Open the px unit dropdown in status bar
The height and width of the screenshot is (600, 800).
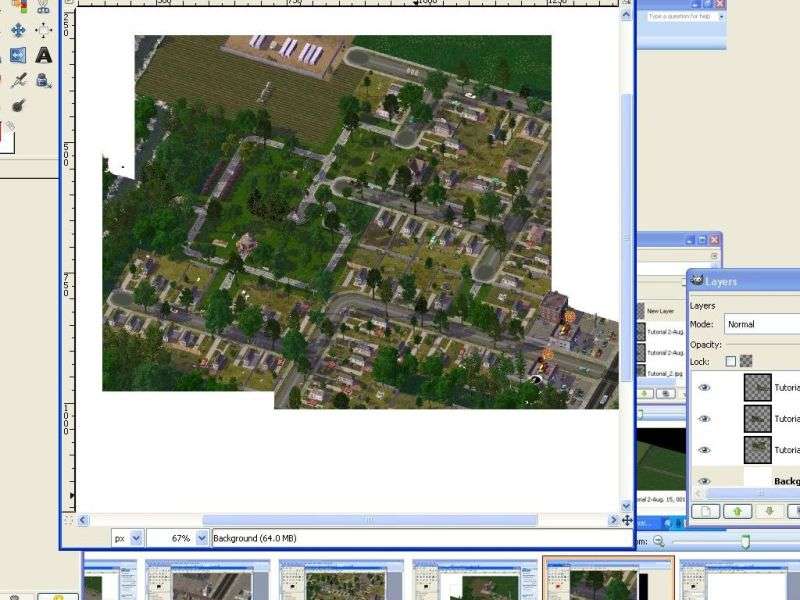[x=137, y=538]
